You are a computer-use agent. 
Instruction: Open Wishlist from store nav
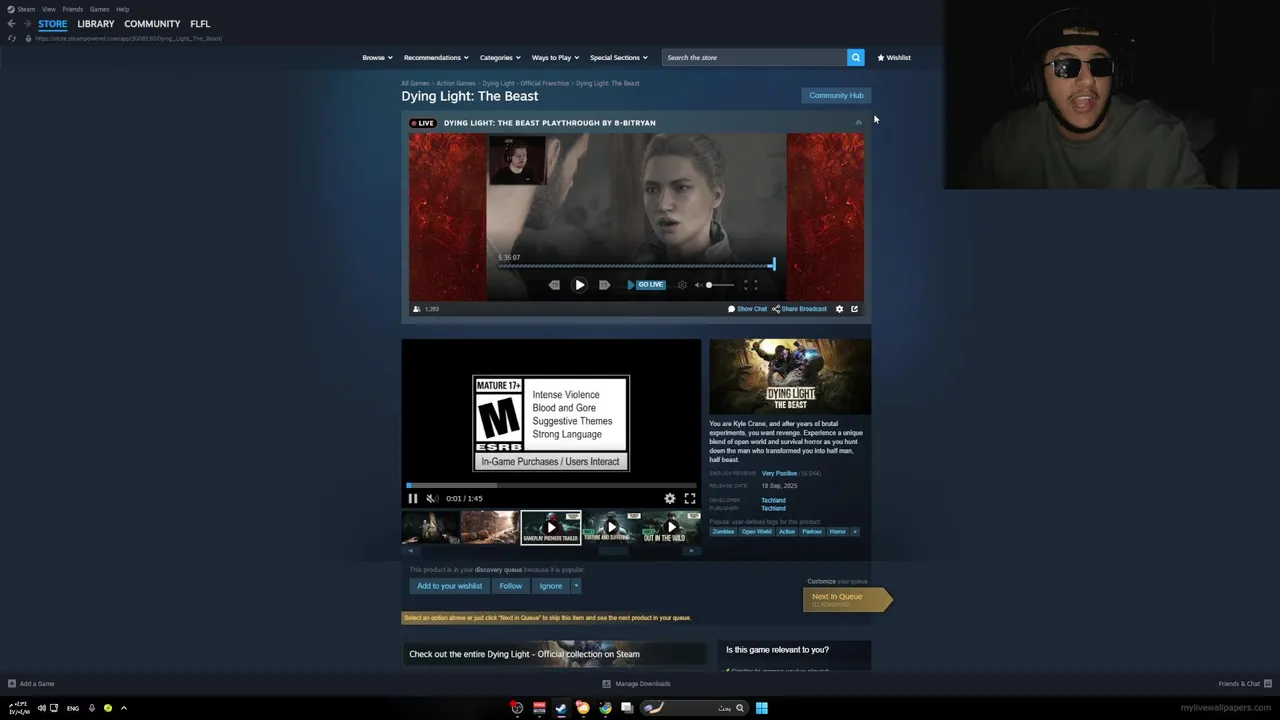point(894,57)
